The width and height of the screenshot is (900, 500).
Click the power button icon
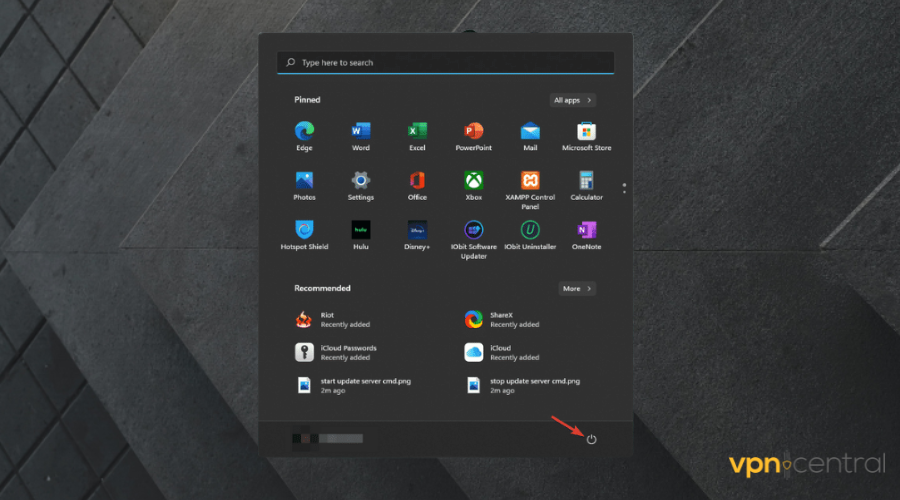pyautogui.click(x=591, y=439)
